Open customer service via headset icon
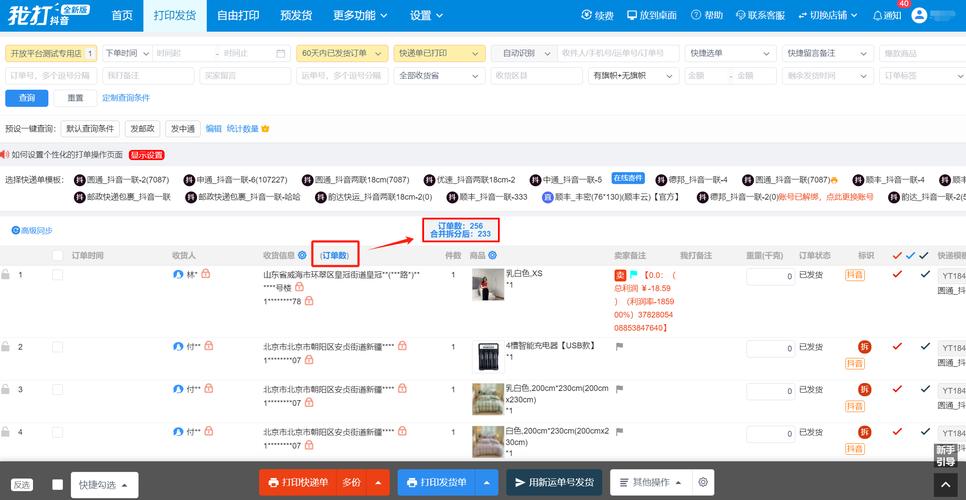 [x=740, y=16]
